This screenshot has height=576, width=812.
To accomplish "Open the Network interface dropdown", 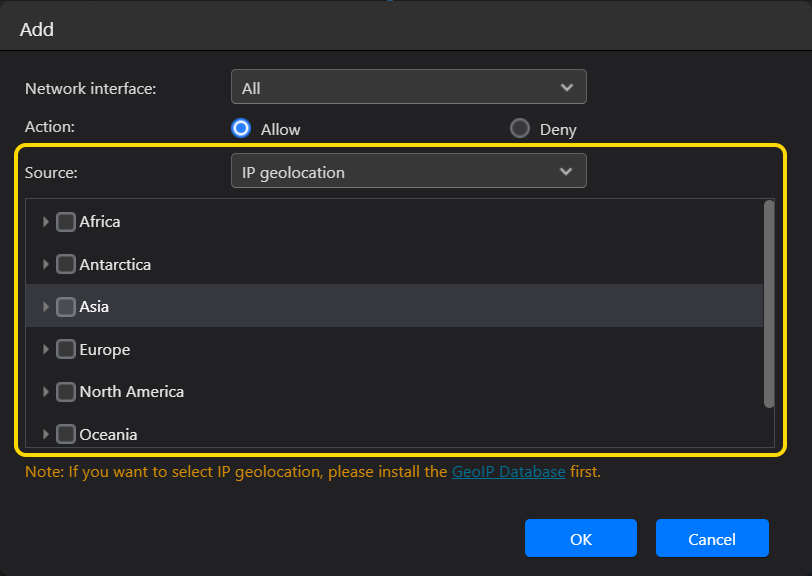I will [409, 87].
